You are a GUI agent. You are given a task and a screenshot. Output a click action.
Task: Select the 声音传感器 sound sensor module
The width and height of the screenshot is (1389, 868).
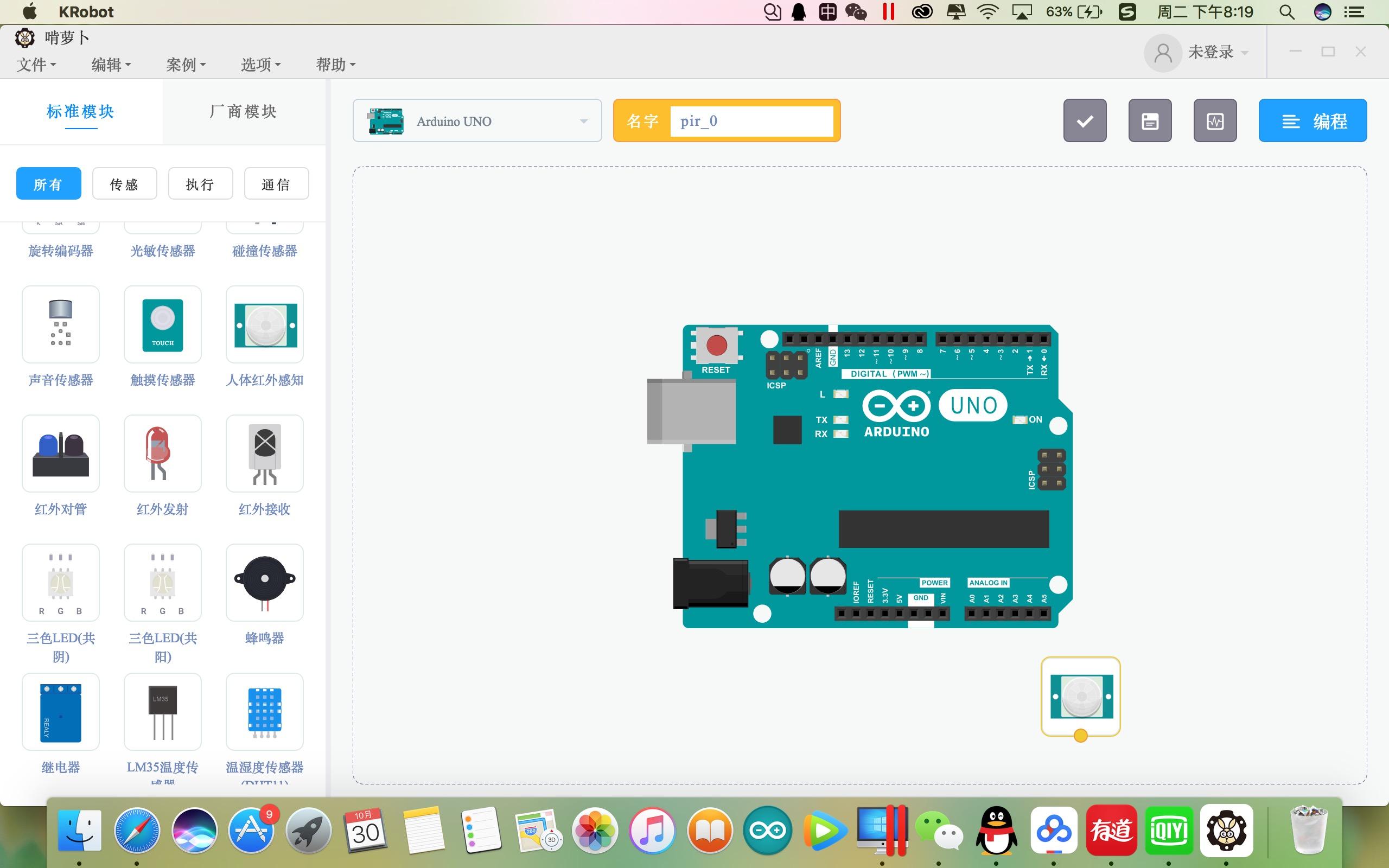[x=60, y=324]
